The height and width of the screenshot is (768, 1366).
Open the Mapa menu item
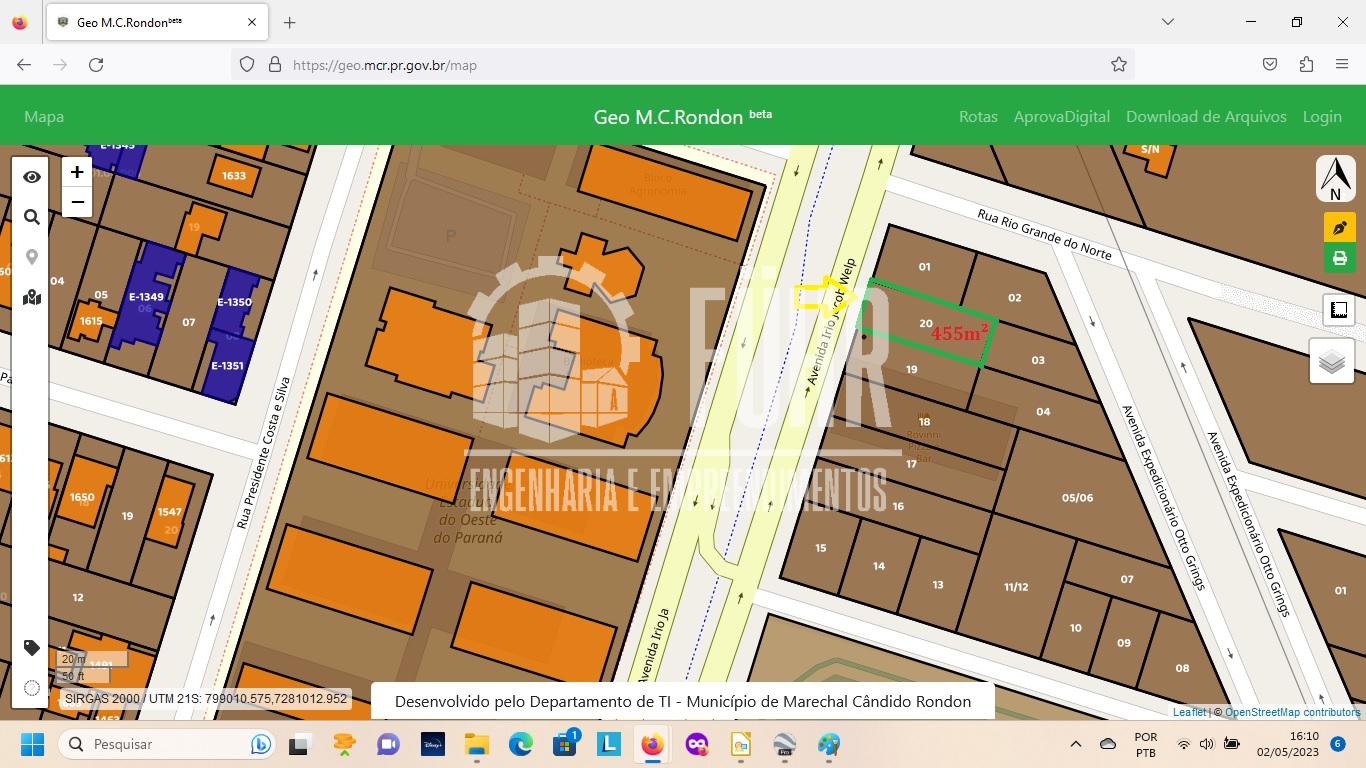point(44,116)
